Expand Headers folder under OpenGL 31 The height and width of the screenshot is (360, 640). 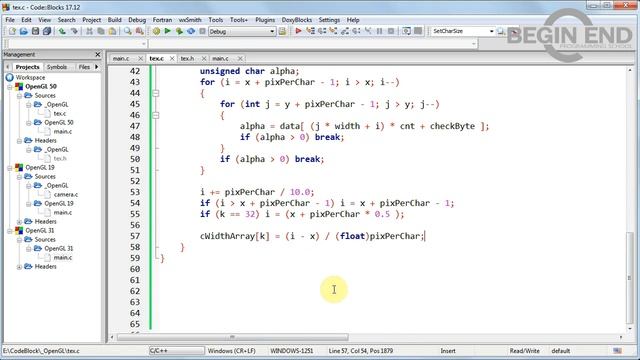pyautogui.click(x=19, y=267)
